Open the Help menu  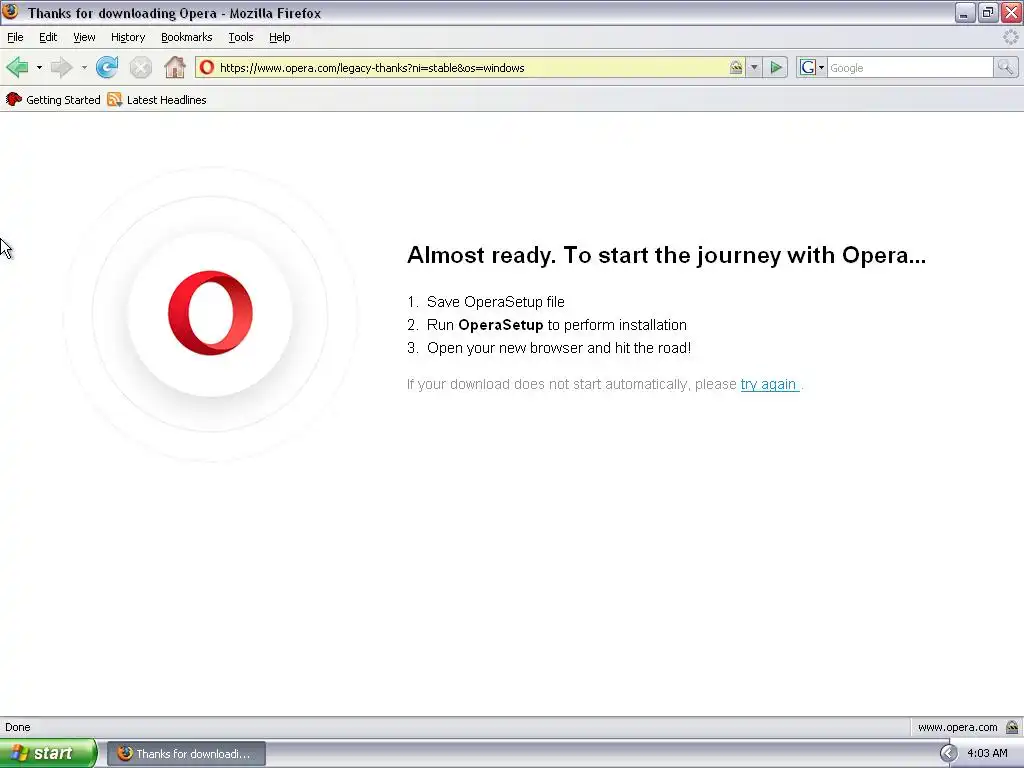[x=280, y=37]
